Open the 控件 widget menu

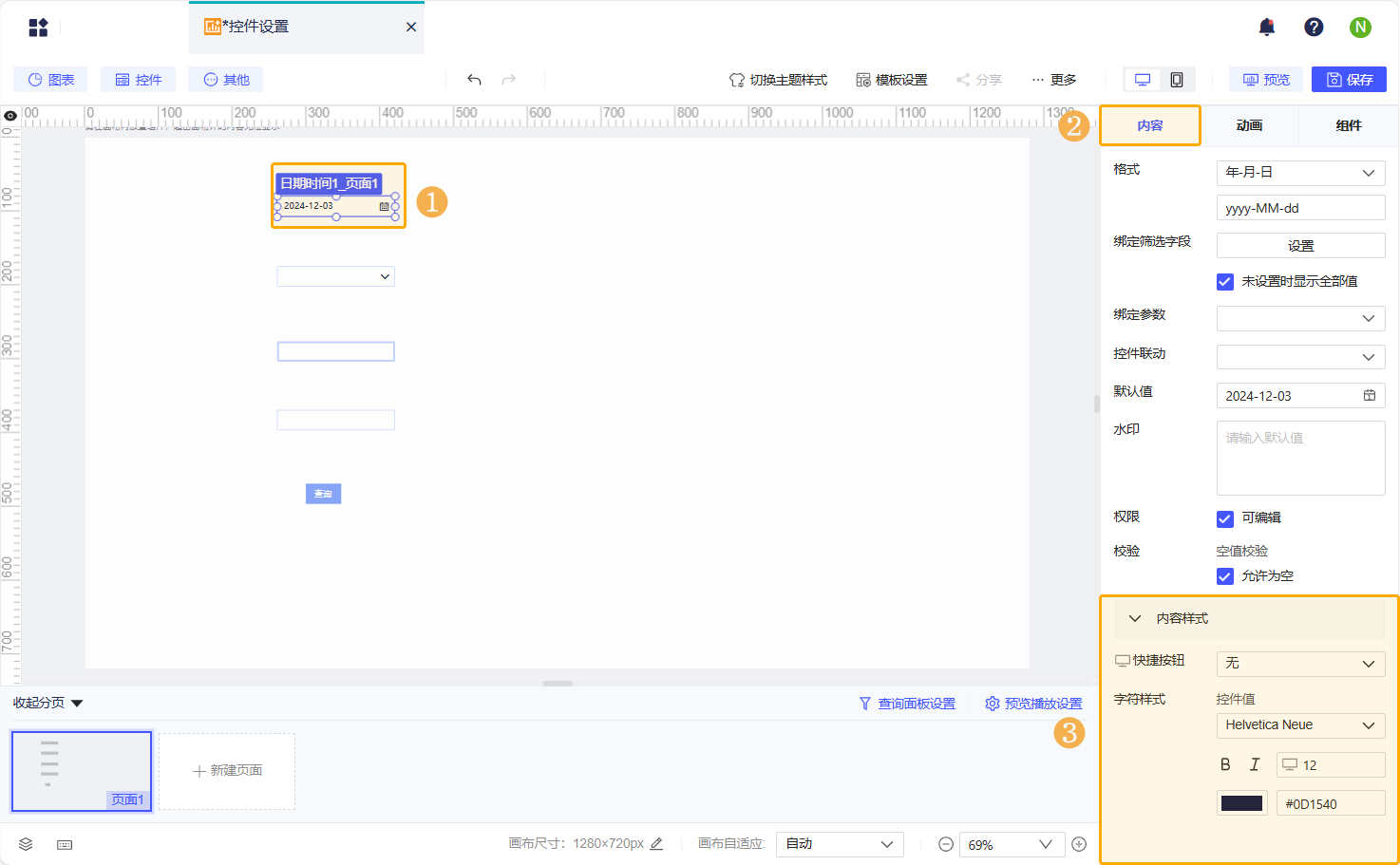coord(138,80)
